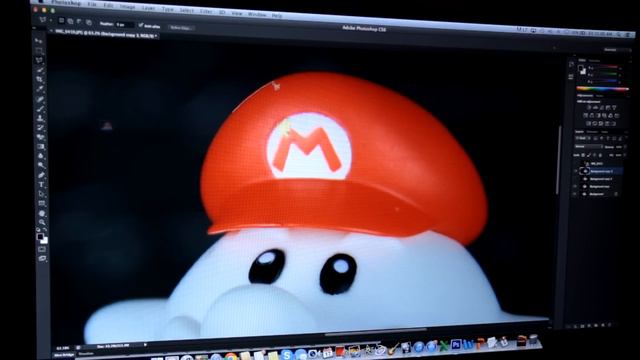Toggle visibility of bottom Background layer
This screenshot has height=360, width=640.
[x=576, y=194]
